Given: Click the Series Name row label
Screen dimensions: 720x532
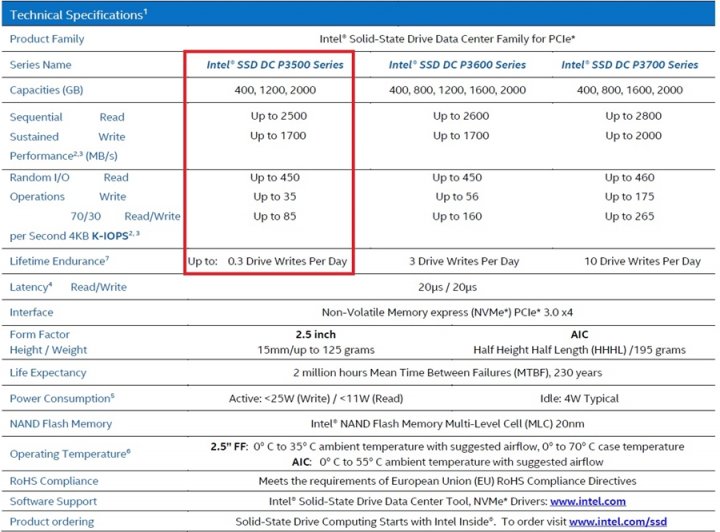Looking at the screenshot, I should [40, 65].
